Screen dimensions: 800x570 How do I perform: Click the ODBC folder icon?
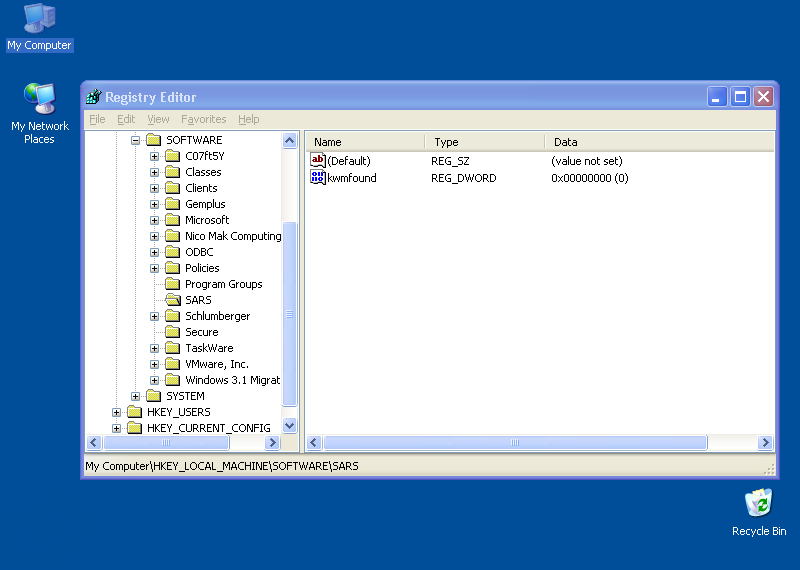(x=173, y=252)
